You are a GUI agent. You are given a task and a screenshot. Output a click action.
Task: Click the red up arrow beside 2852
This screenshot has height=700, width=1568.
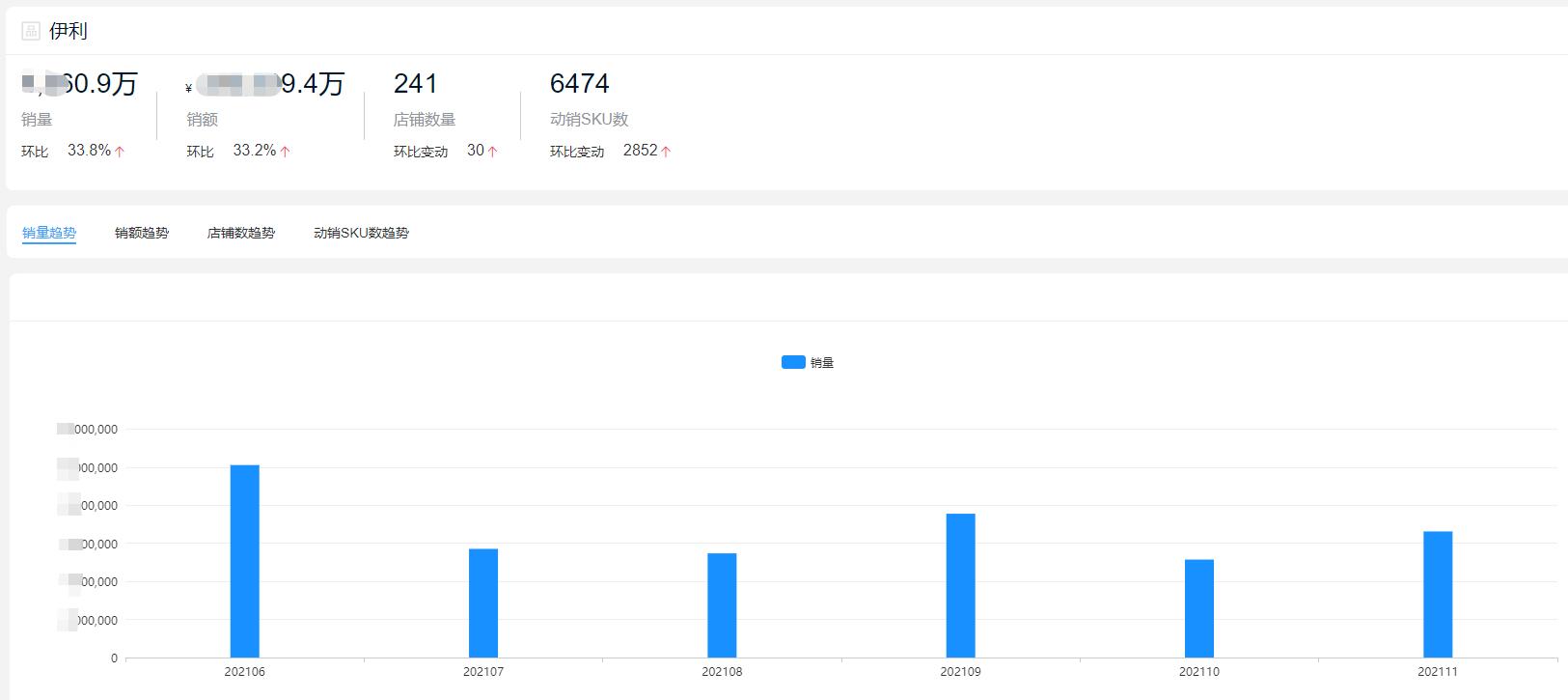(x=666, y=152)
